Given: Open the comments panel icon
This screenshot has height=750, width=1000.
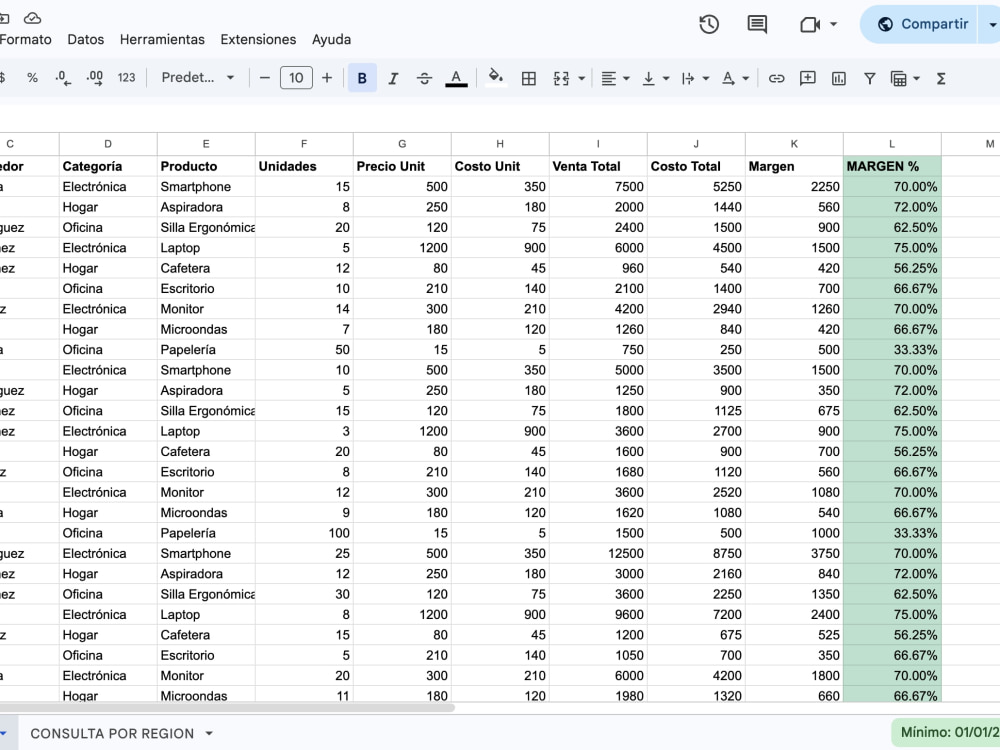Looking at the screenshot, I should [757, 24].
